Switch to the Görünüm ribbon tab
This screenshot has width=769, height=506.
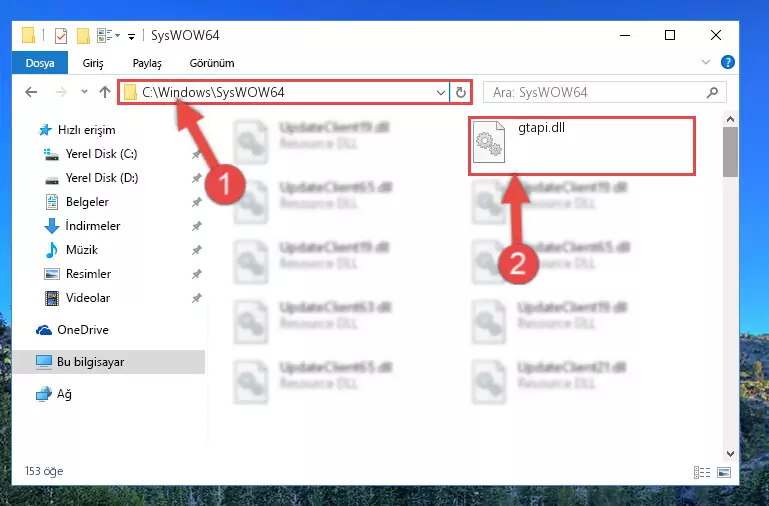212,63
